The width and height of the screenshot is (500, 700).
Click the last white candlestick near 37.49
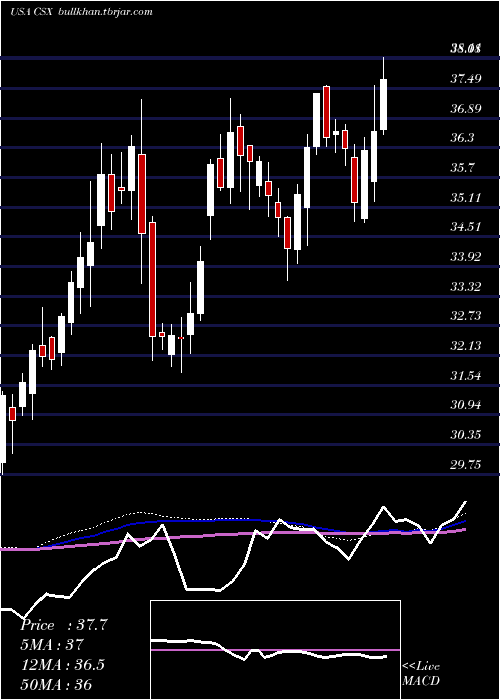[x=383, y=96]
